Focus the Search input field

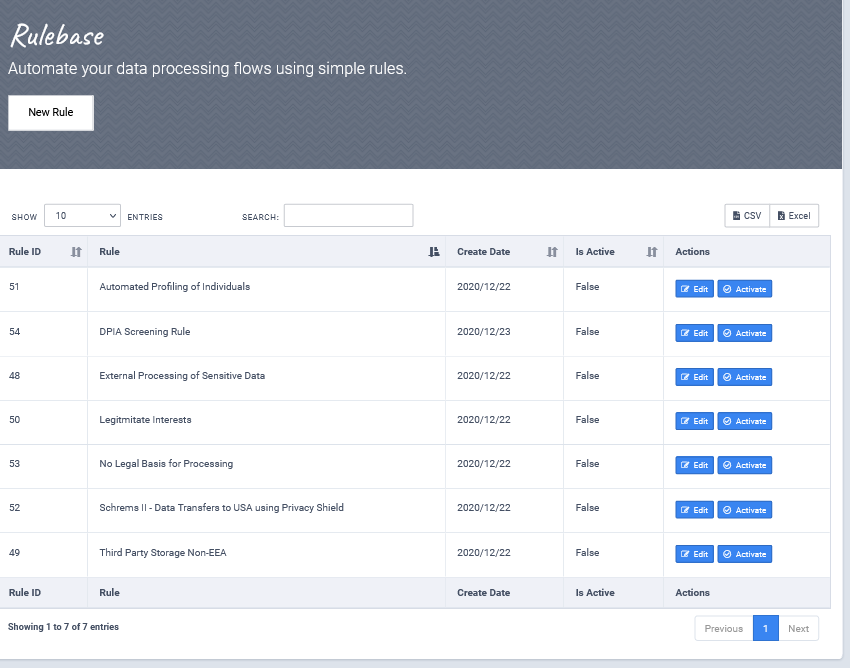point(349,216)
